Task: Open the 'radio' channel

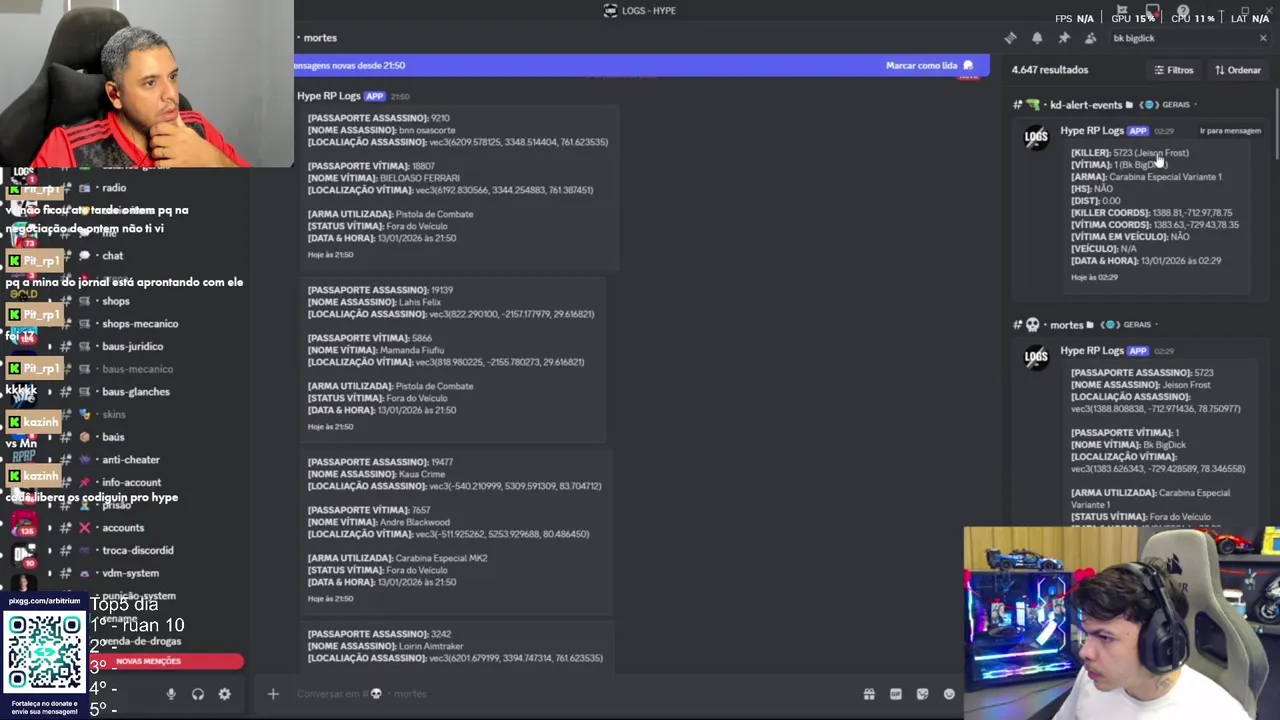Action: tap(114, 188)
